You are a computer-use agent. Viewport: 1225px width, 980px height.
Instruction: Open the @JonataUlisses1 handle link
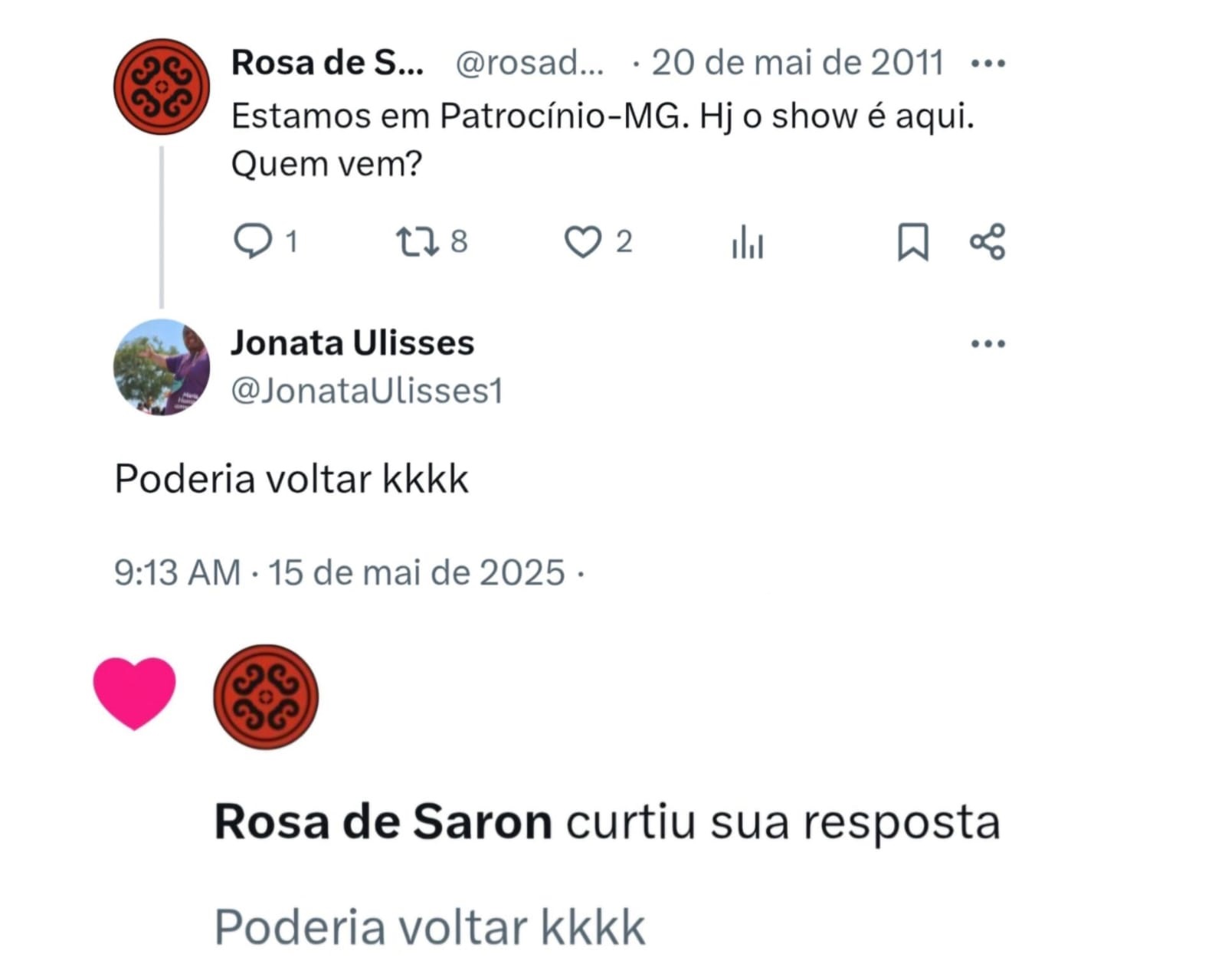click(367, 391)
